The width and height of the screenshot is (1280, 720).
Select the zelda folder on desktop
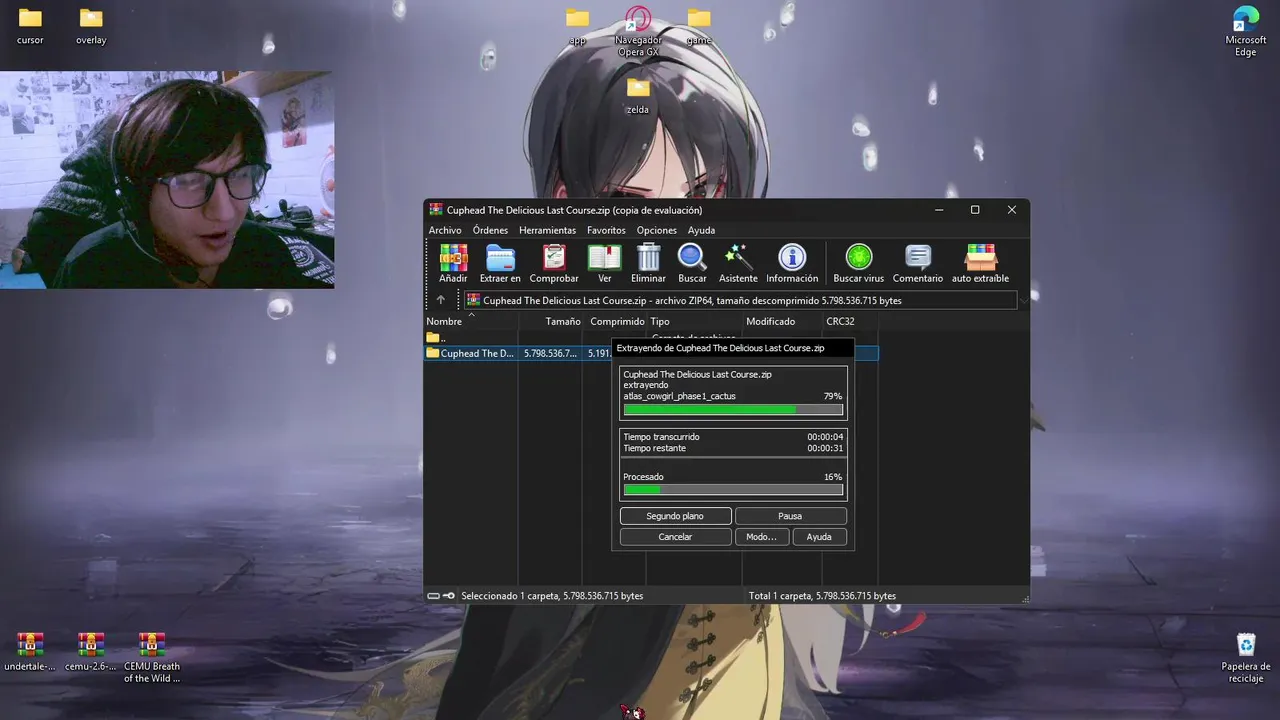click(x=638, y=96)
